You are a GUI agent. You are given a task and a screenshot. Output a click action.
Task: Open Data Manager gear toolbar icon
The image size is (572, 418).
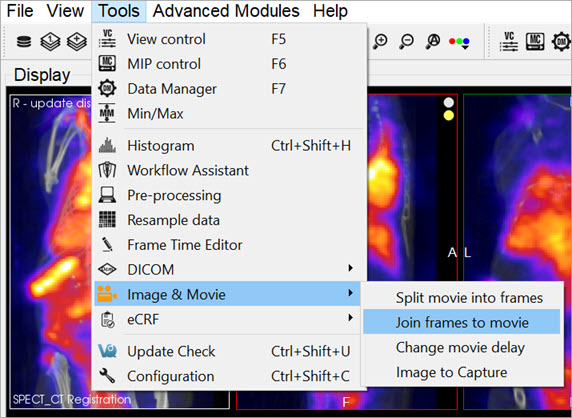561,41
